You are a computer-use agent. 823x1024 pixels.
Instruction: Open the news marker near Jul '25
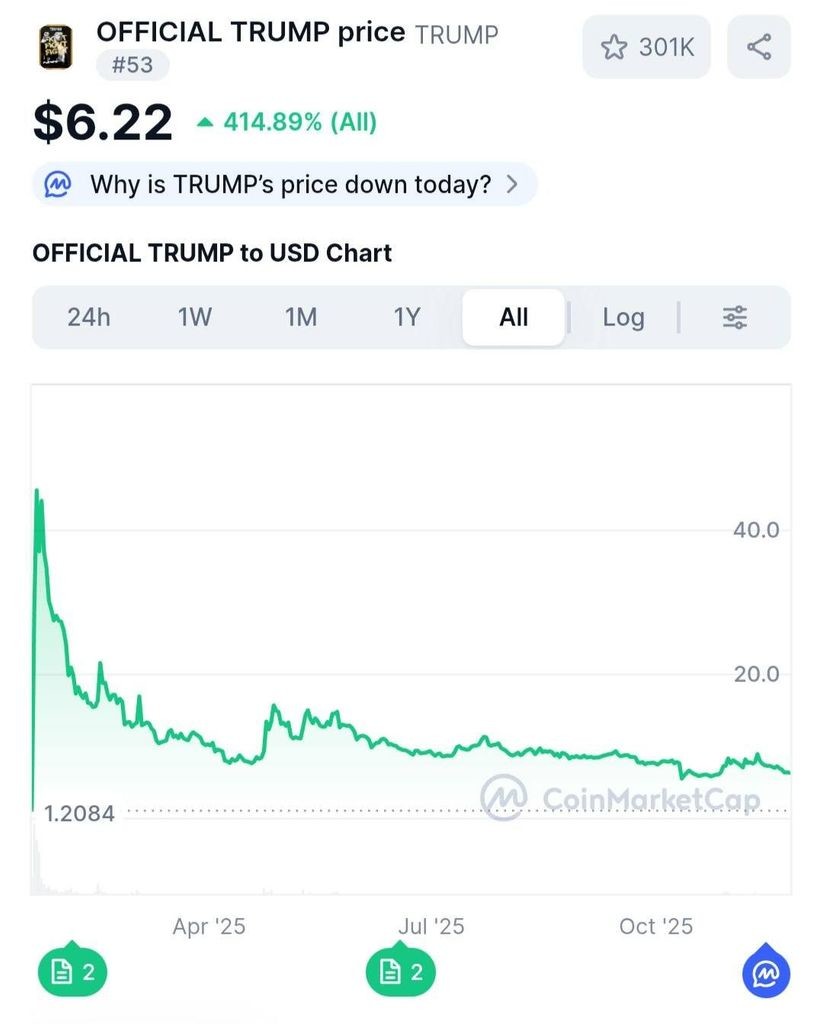[400, 972]
